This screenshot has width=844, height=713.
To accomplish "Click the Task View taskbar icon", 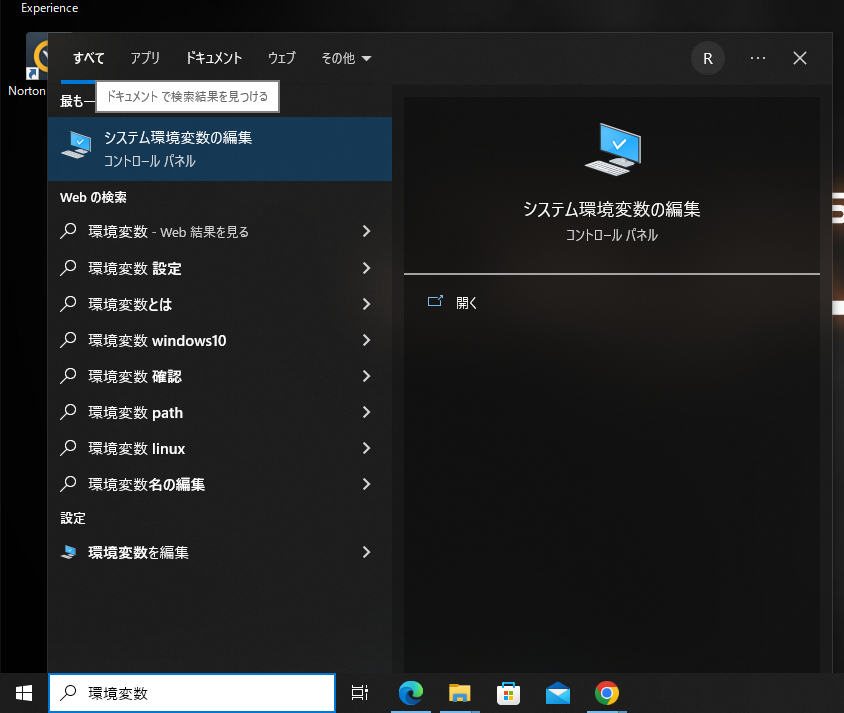I will click(x=360, y=692).
